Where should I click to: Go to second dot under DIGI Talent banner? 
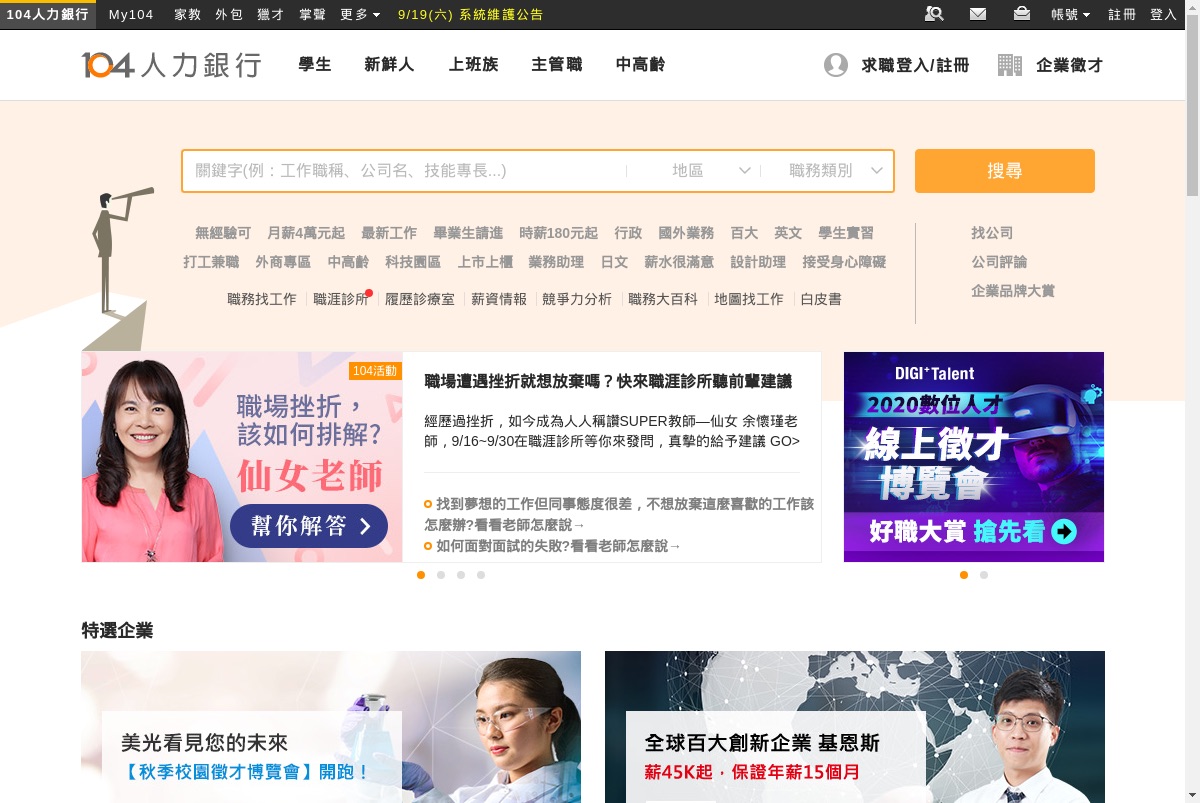click(x=984, y=575)
